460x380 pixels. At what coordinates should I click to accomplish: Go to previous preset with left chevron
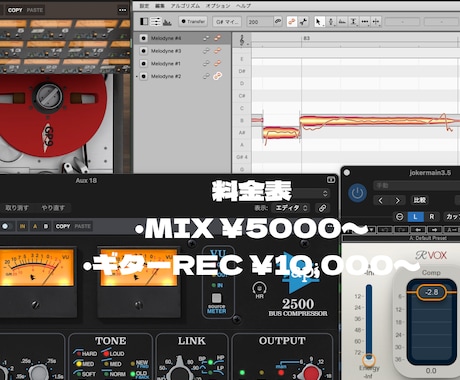[381, 200]
